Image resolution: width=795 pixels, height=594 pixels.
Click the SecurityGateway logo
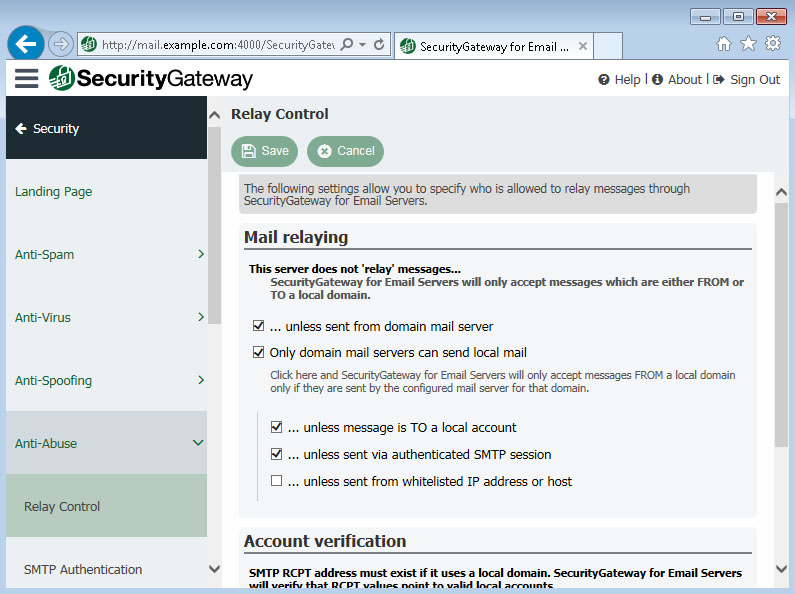[151, 79]
